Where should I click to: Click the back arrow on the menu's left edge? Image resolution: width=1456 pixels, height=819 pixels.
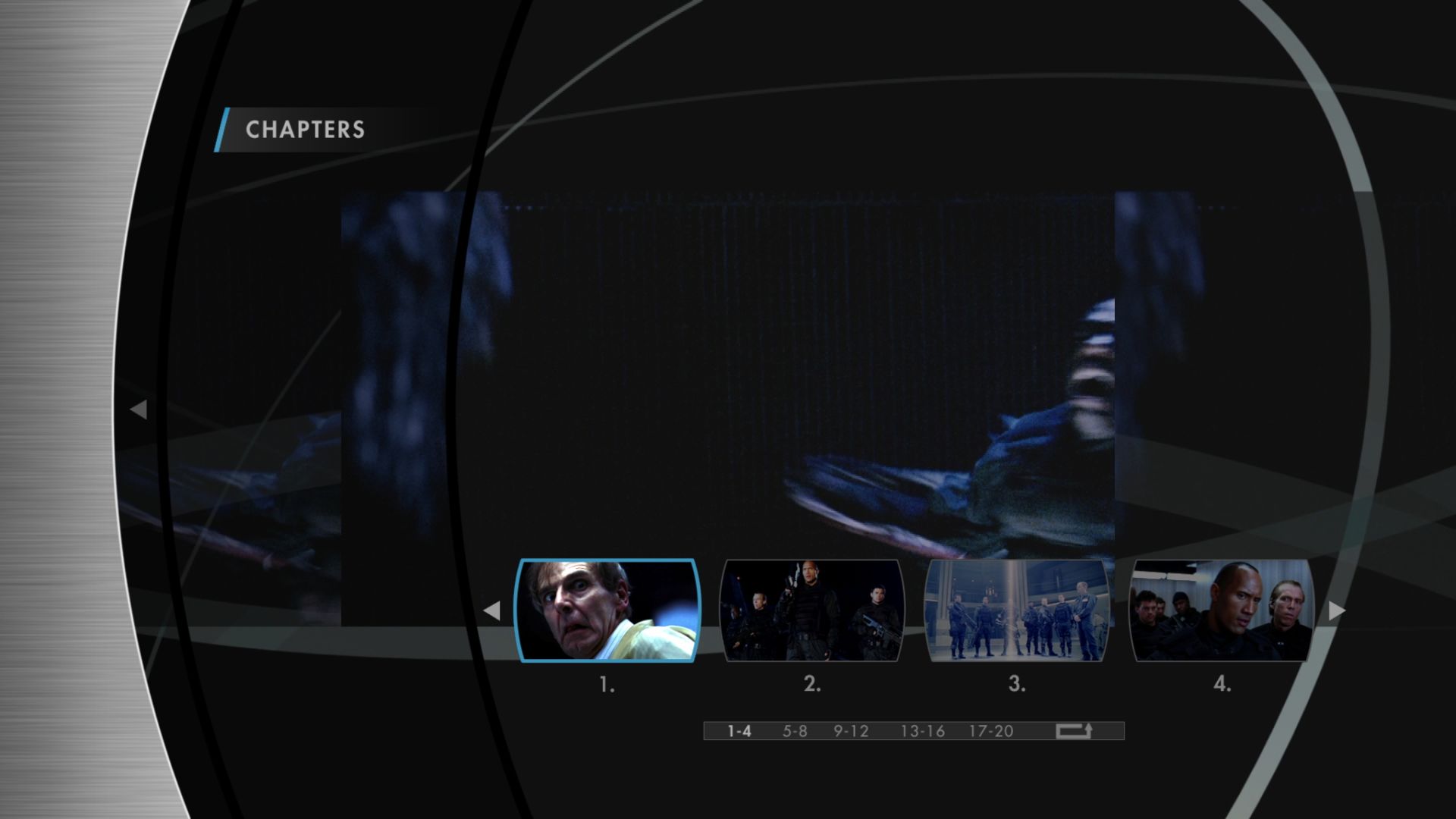tap(138, 409)
